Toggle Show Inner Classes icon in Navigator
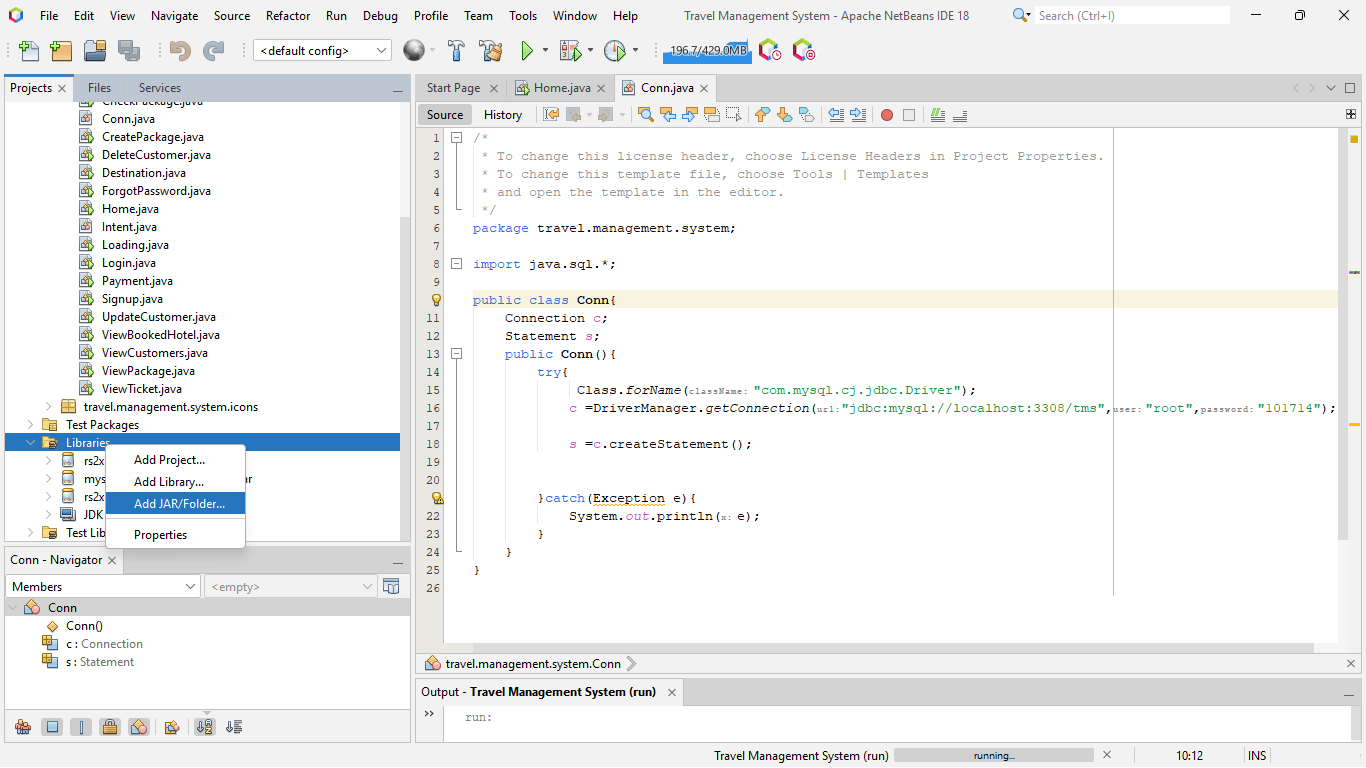 click(x=140, y=727)
